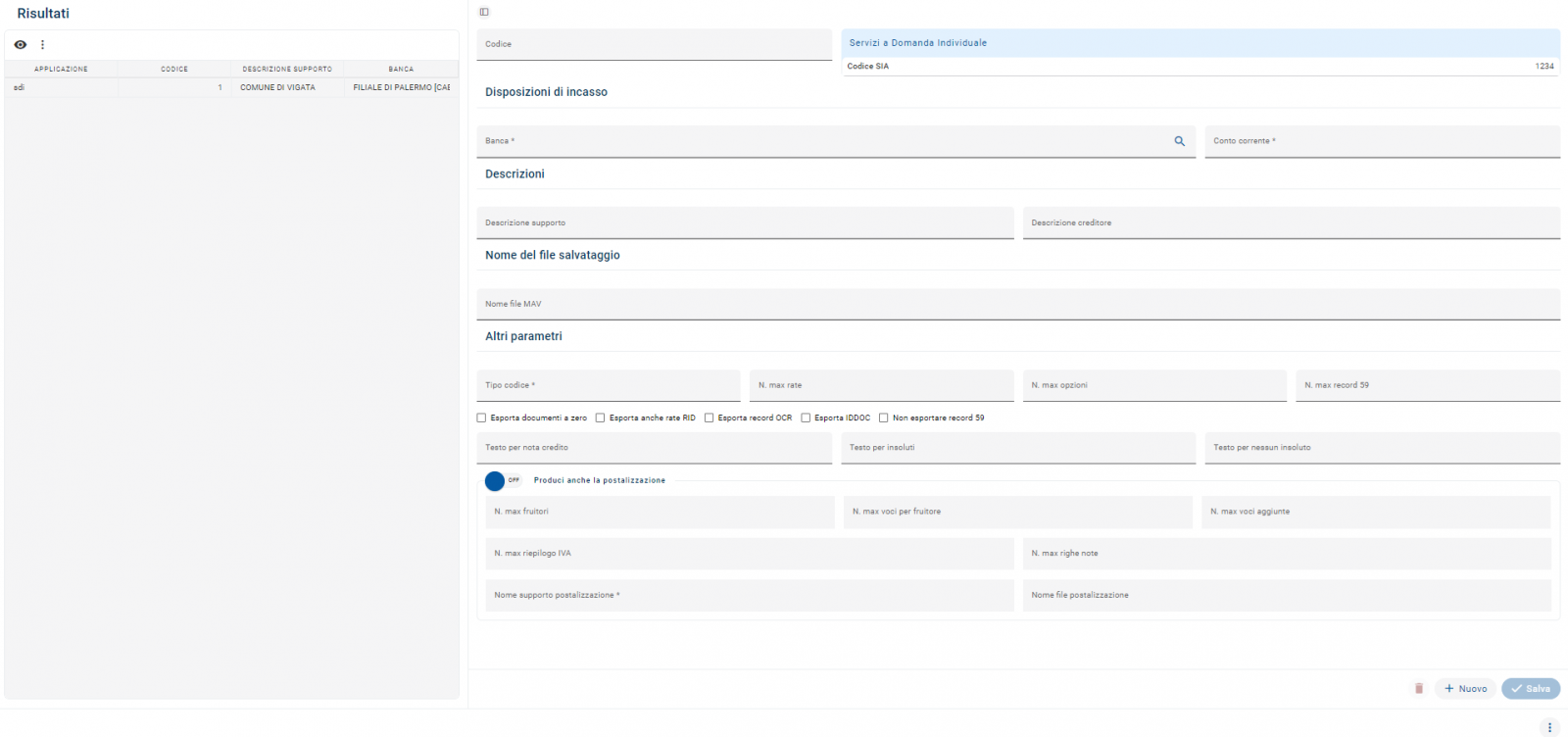Enable the Esporta IDDOC checkbox
Screen dimensions: 1568x737
pyautogui.click(x=806, y=418)
